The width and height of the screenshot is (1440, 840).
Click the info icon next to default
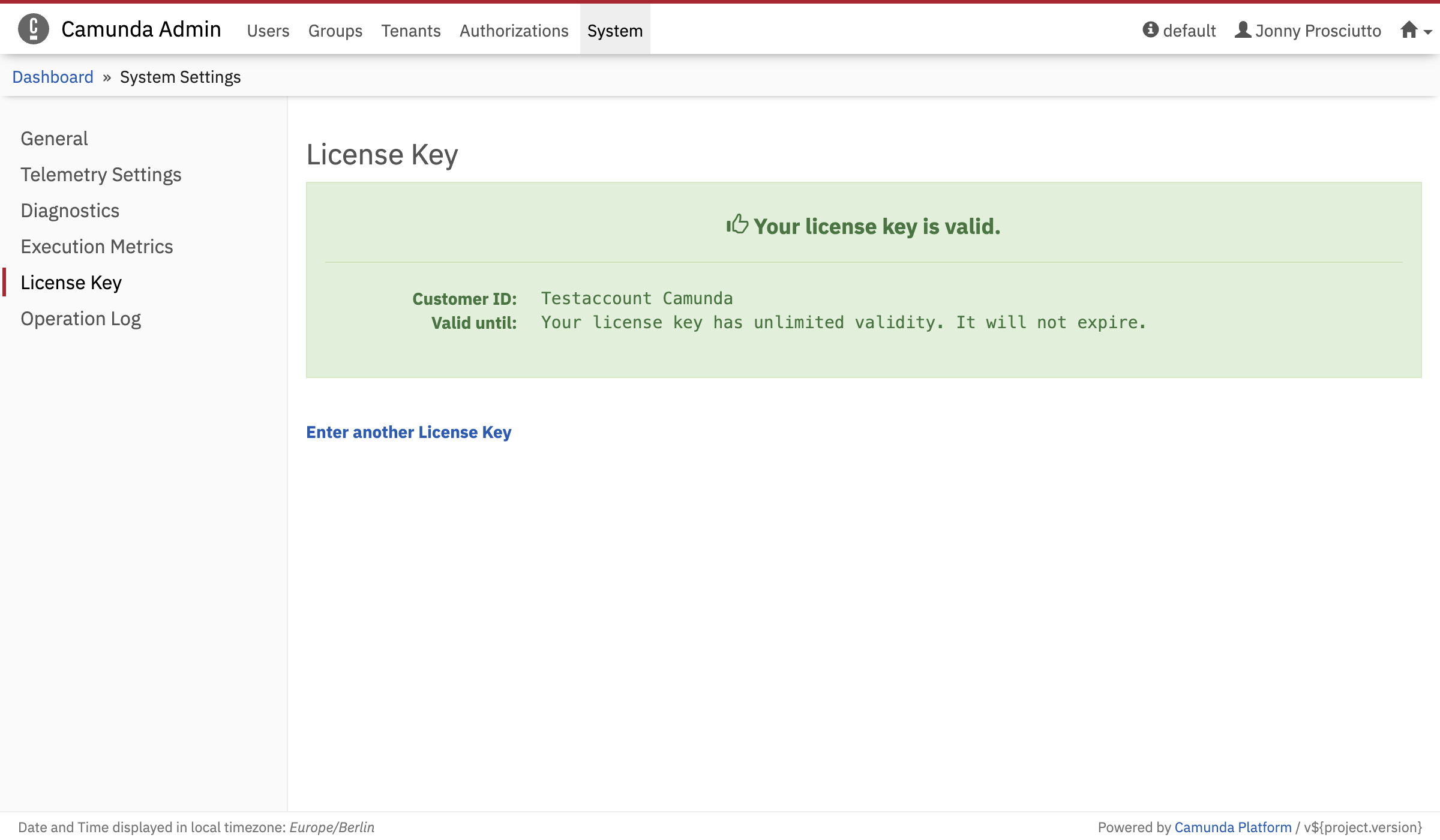pyautogui.click(x=1150, y=29)
